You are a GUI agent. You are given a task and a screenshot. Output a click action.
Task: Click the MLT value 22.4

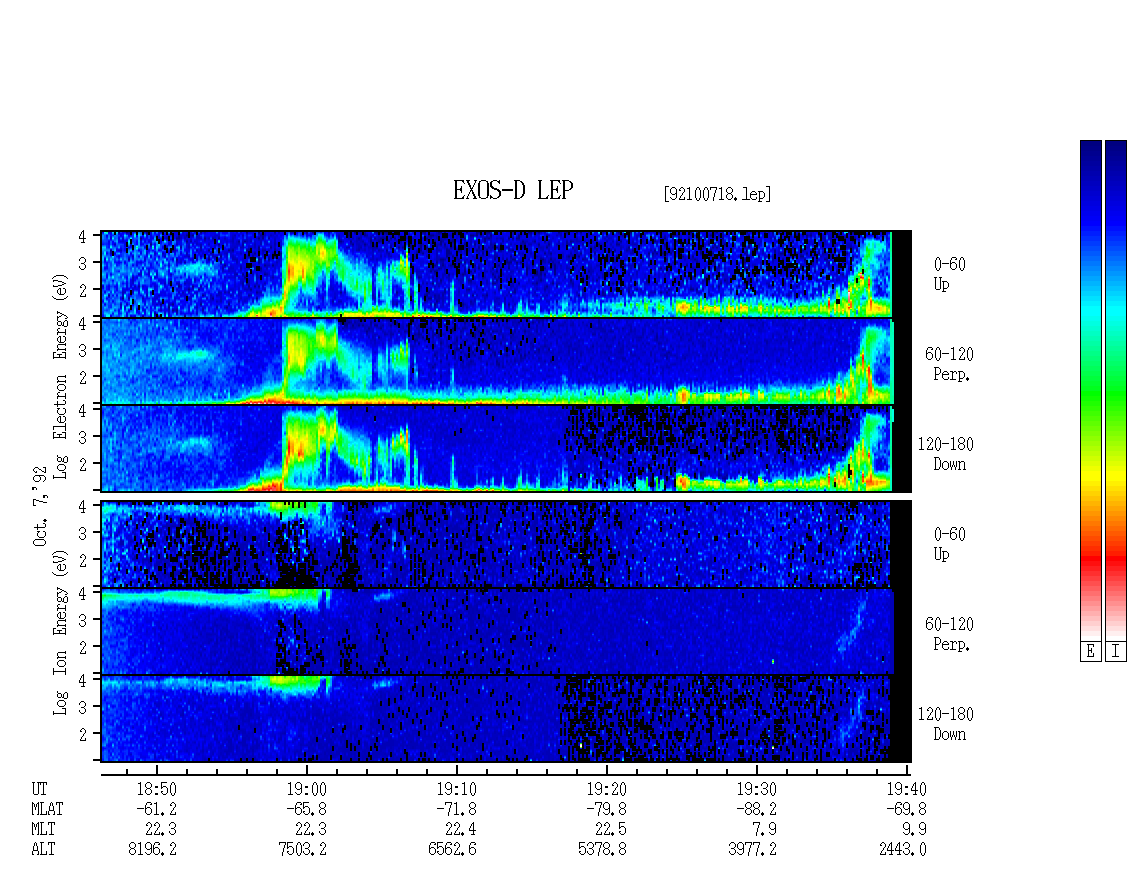tap(461, 830)
